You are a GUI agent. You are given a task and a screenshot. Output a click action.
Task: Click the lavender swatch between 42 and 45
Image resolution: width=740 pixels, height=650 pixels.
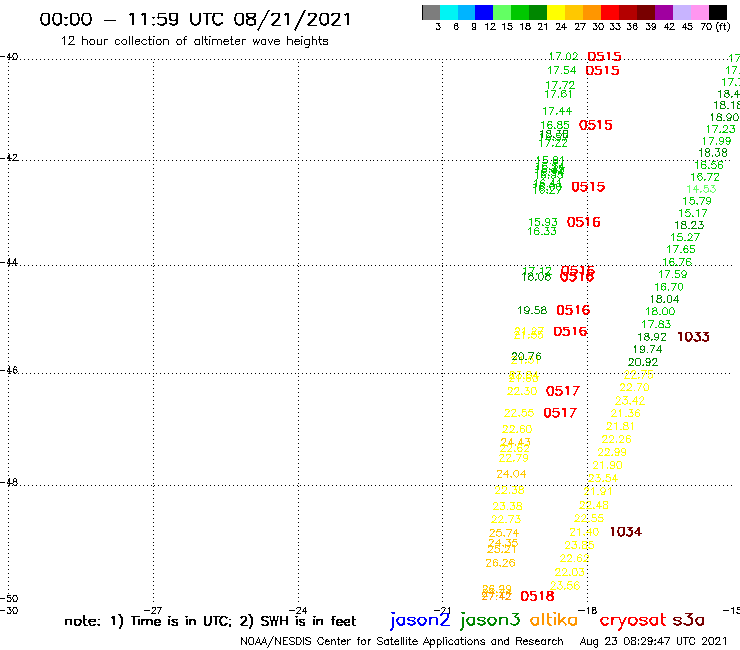[x=681, y=12]
